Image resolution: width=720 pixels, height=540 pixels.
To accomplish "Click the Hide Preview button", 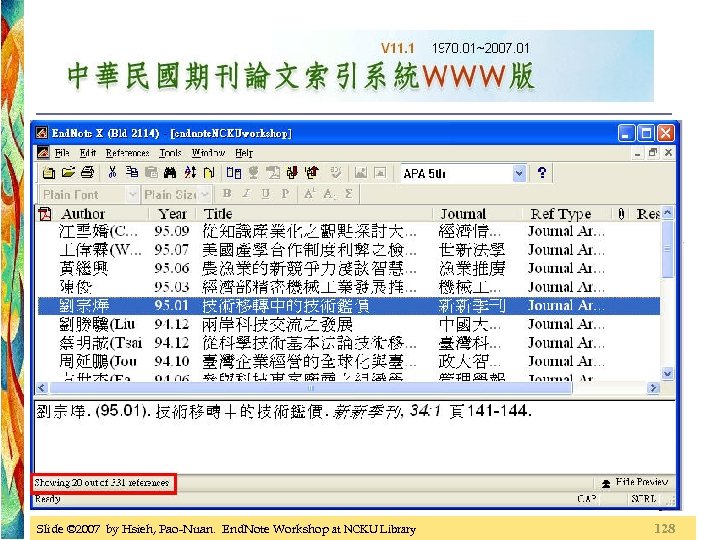I will click(x=636, y=482).
